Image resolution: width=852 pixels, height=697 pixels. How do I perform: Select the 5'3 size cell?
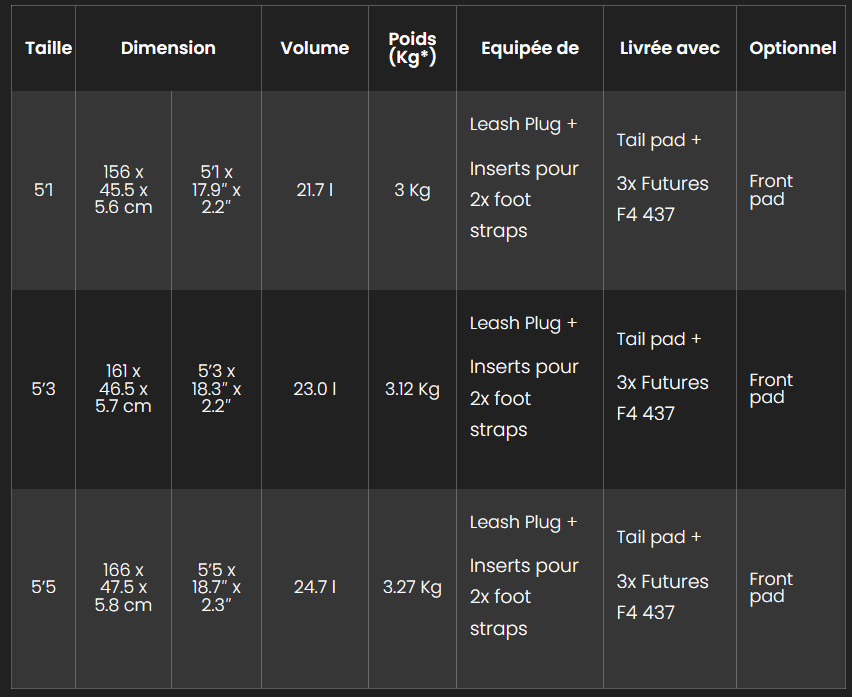point(44,389)
